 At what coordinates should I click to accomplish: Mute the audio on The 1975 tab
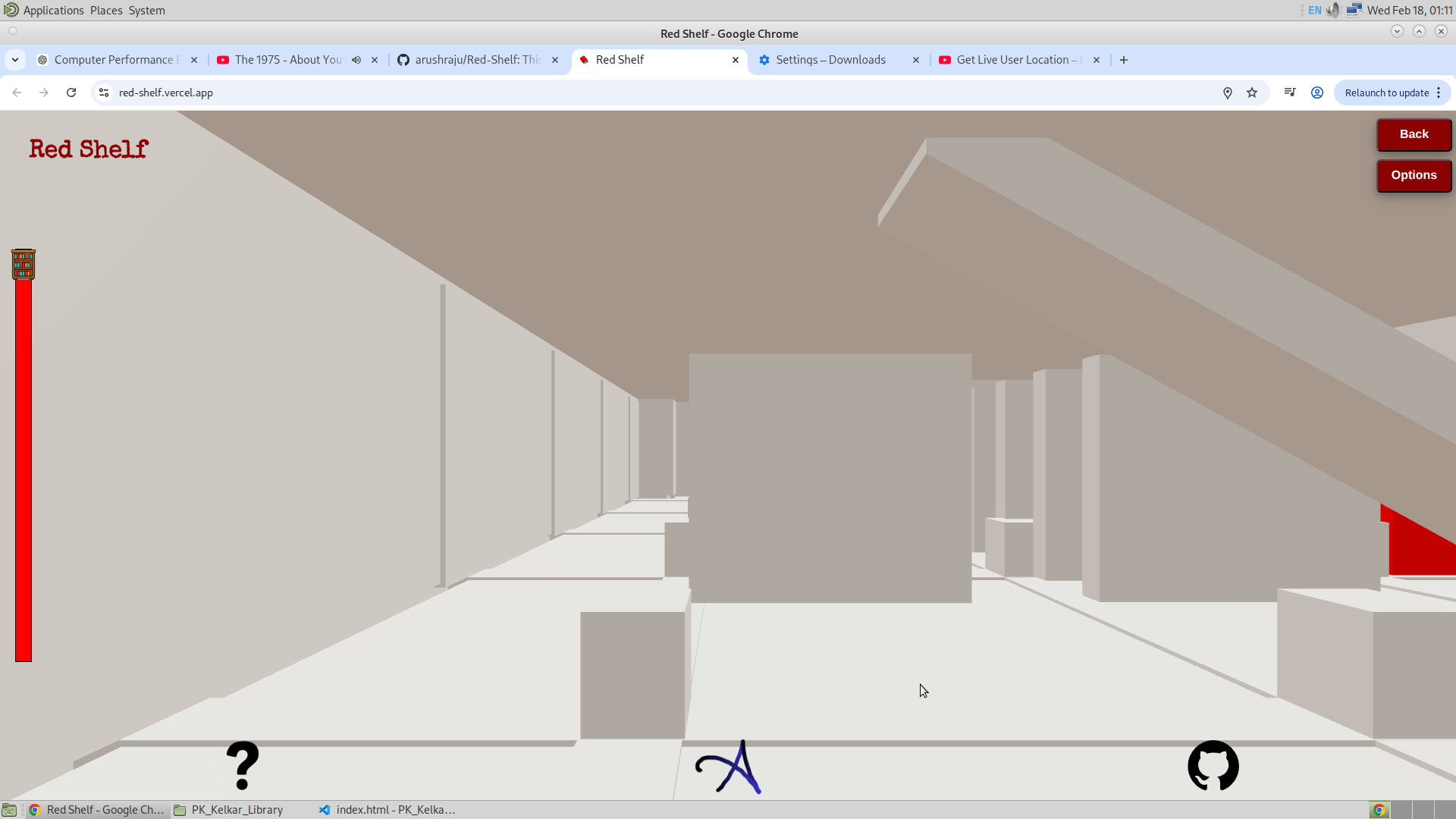356,60
